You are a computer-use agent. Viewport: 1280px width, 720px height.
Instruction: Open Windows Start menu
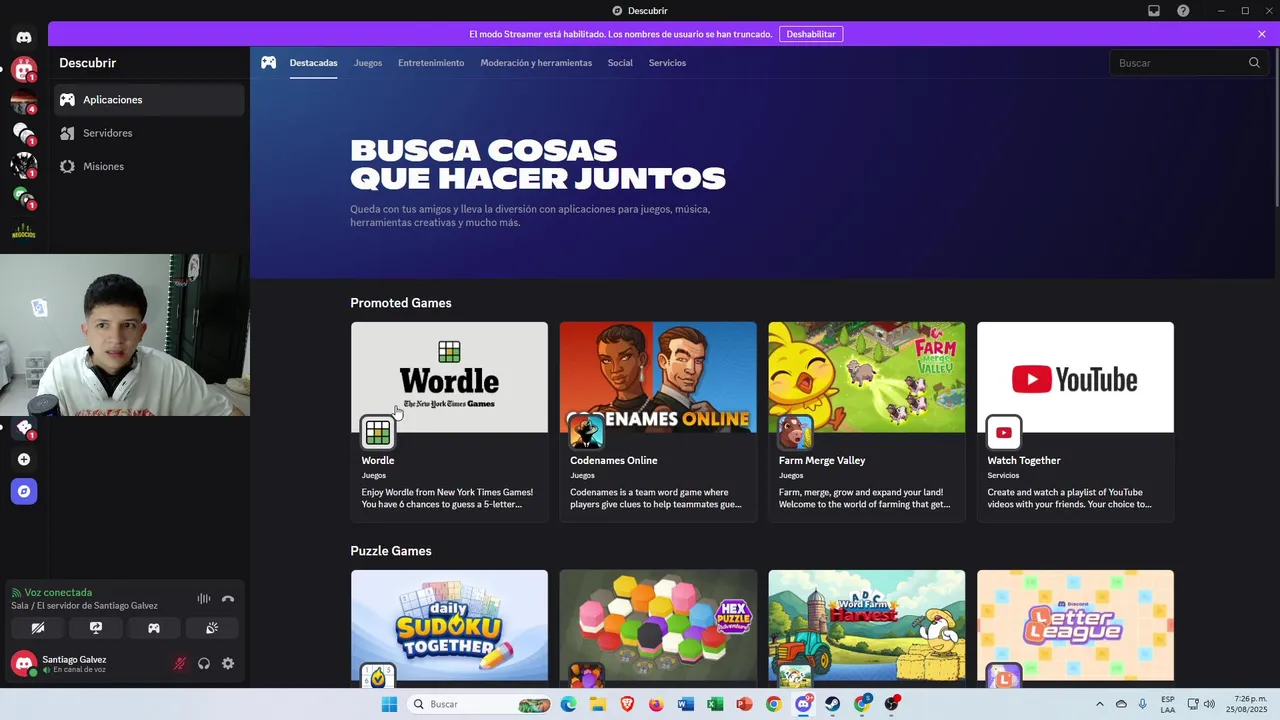389,704
